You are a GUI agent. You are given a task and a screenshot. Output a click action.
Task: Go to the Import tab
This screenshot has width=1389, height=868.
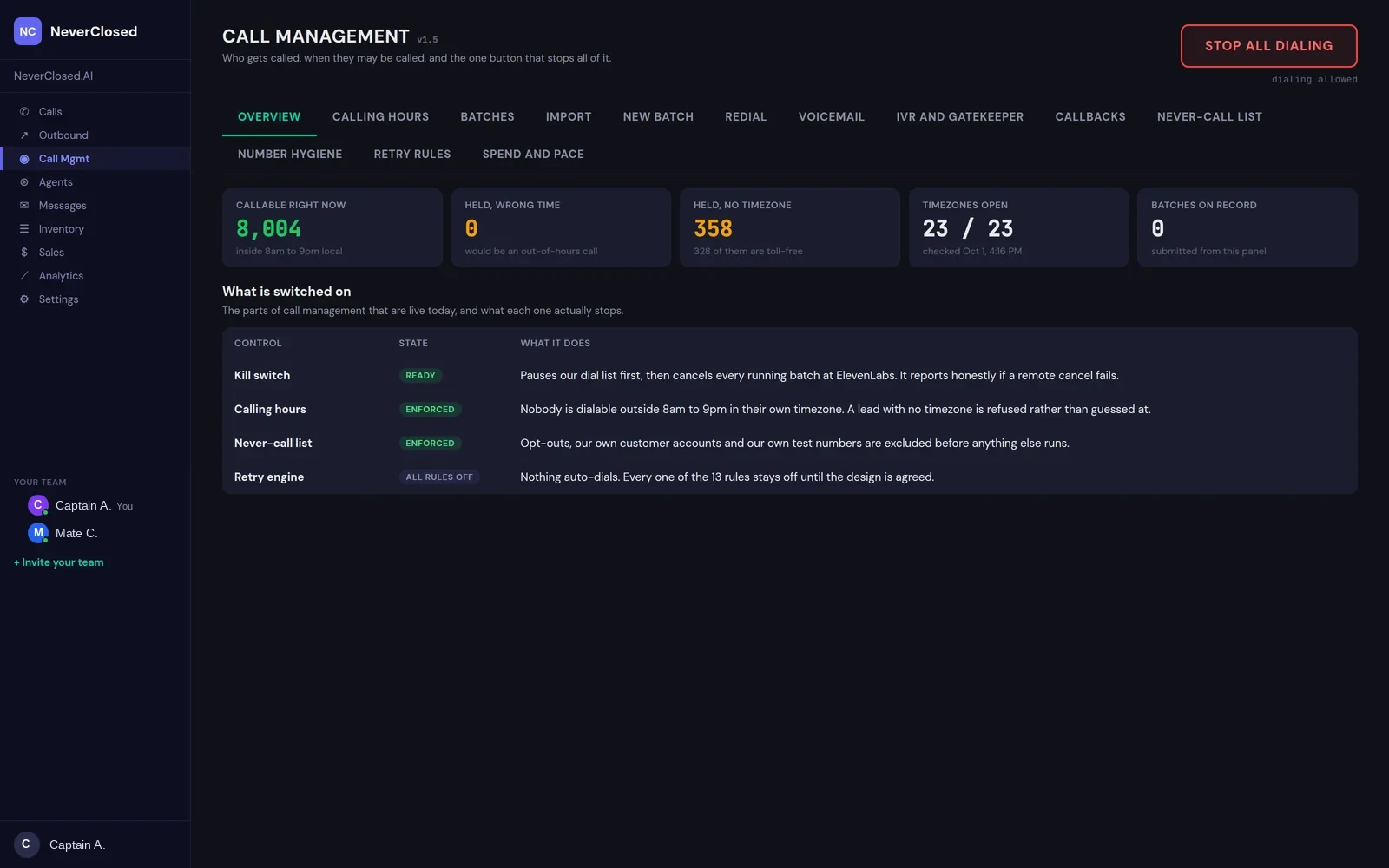pos(569,117)
